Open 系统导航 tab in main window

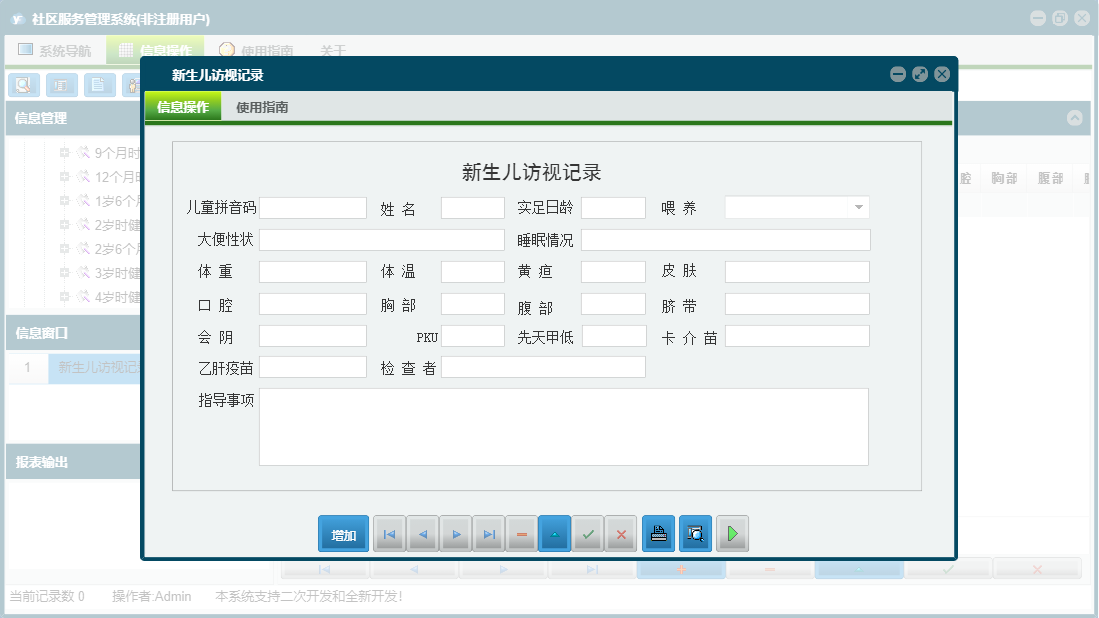tap(55, 50)
